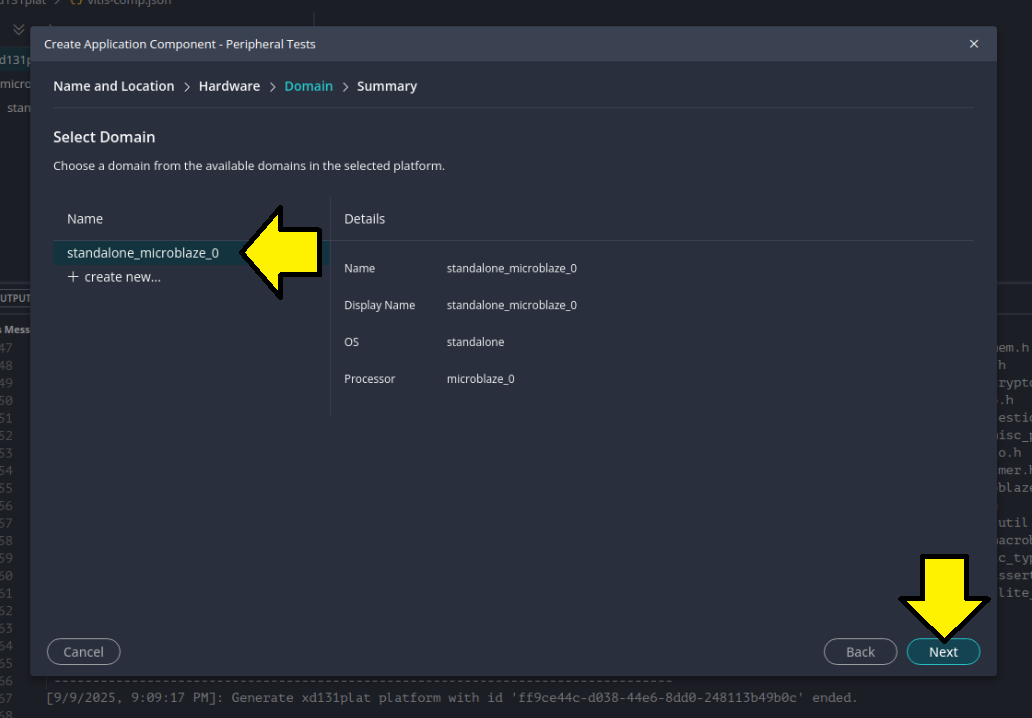This screenshot has width=1032, height=718.
Task: Collapse panel using double-chevron icon behind dialog
Action: click(x=18, y=29)
